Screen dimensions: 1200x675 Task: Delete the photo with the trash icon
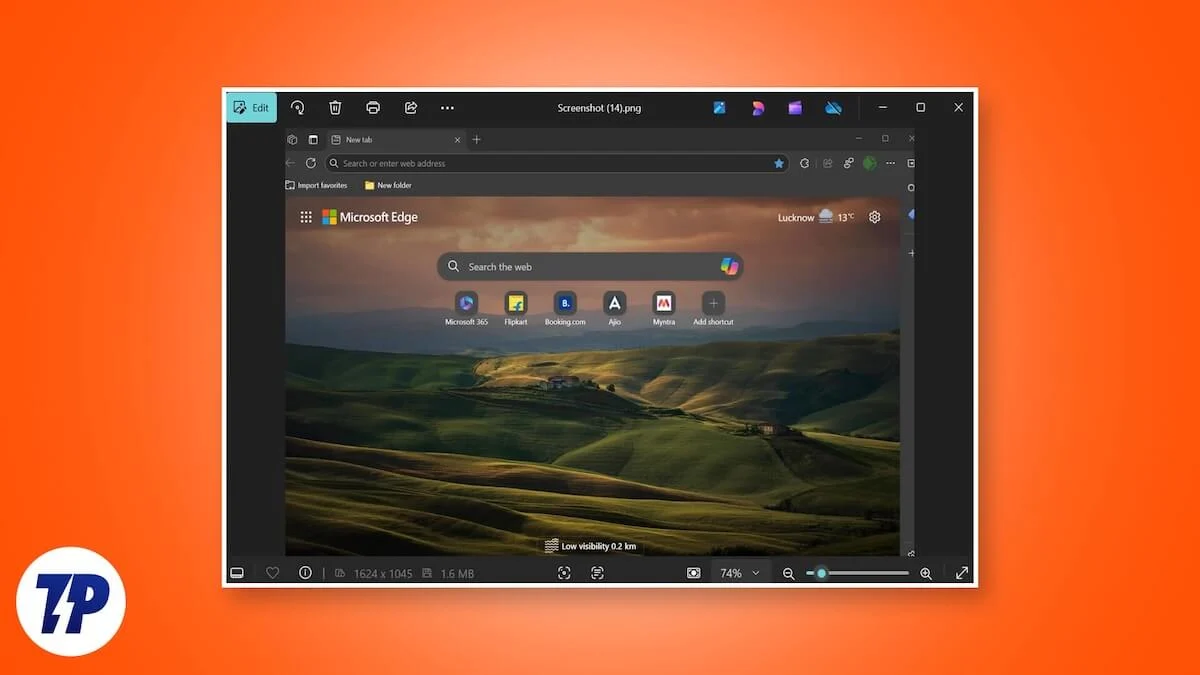click(335, 108)
